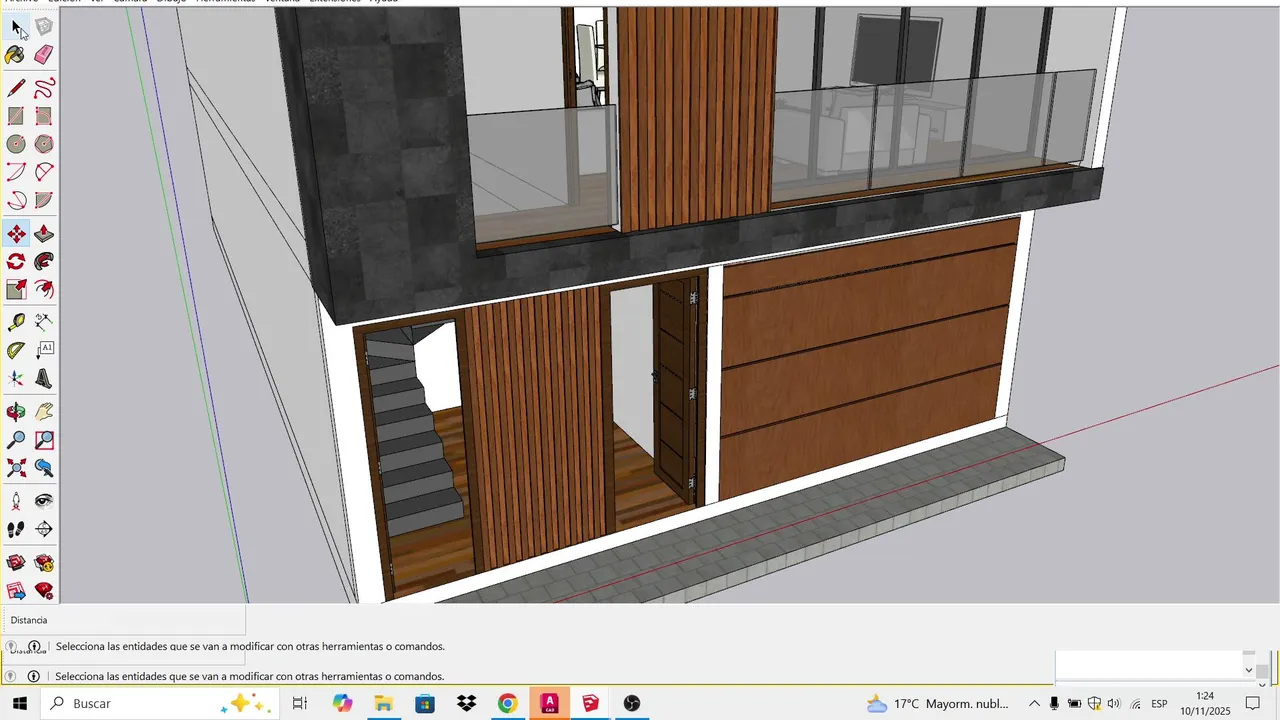Pick the Axes tool
The height and width of the screenshot is (720, 1280).
click(x=17, y=379)
